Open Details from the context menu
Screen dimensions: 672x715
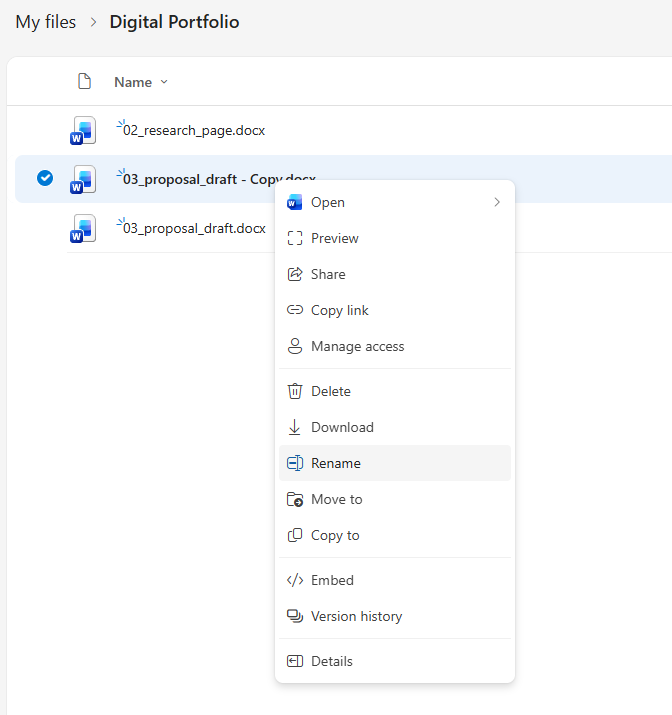click(x=395, y=661)
